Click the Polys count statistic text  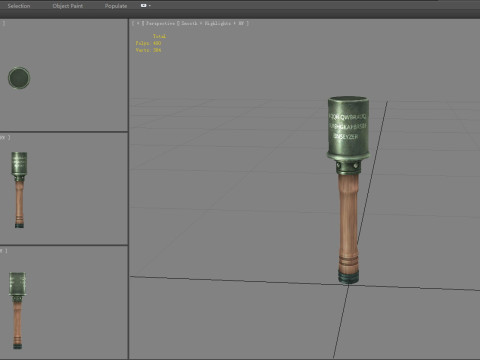148,43
